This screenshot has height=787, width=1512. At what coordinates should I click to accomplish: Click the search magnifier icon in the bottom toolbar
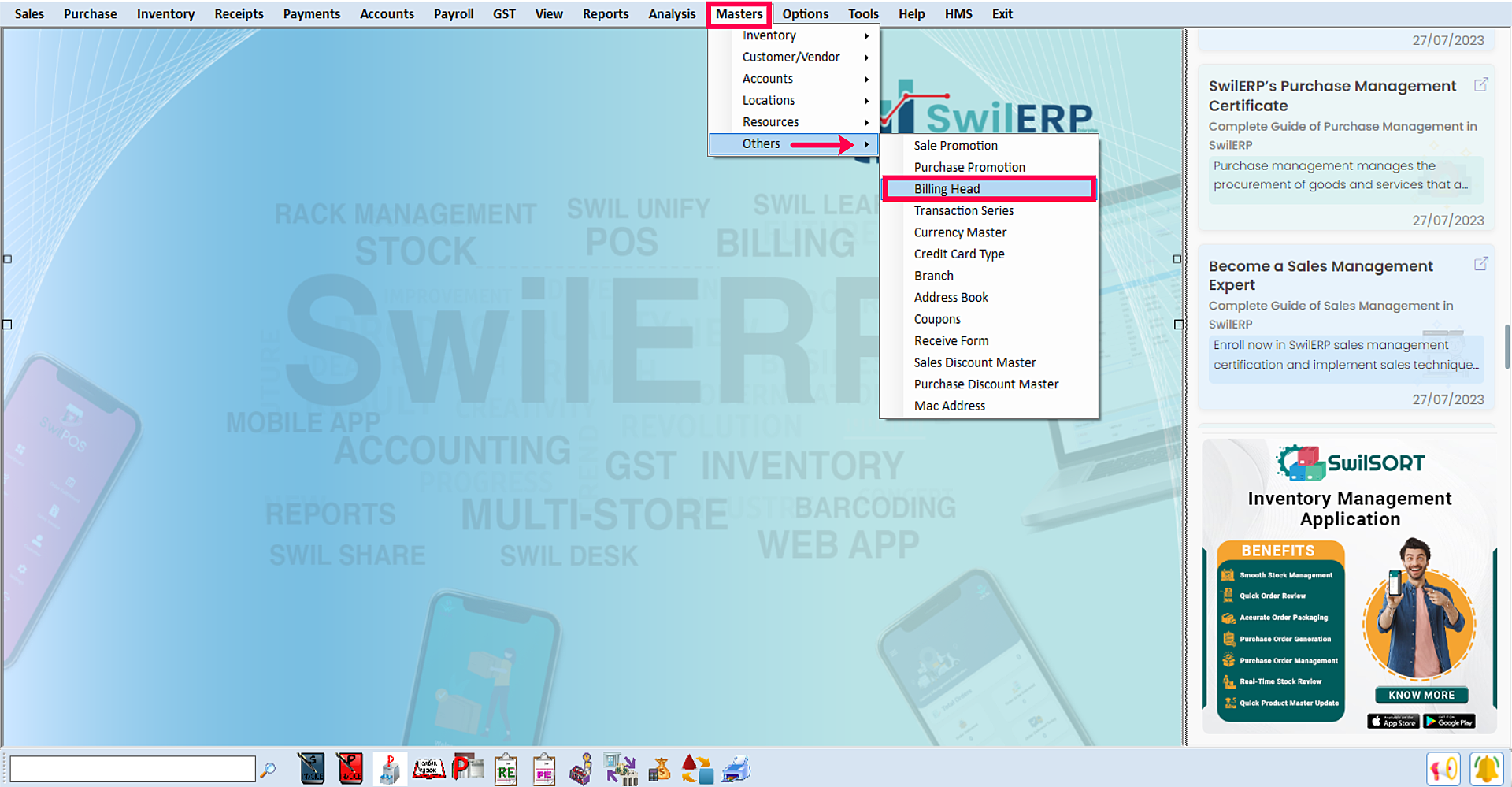pyautogui.click(x=268, y=770)
